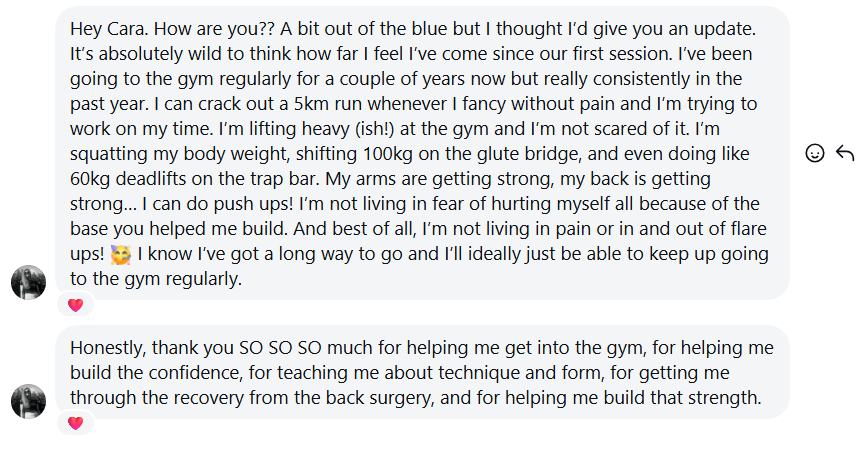The image size is (868, 452).
Task: Click the text "SO SO SO" in second message
Action: 280,348
